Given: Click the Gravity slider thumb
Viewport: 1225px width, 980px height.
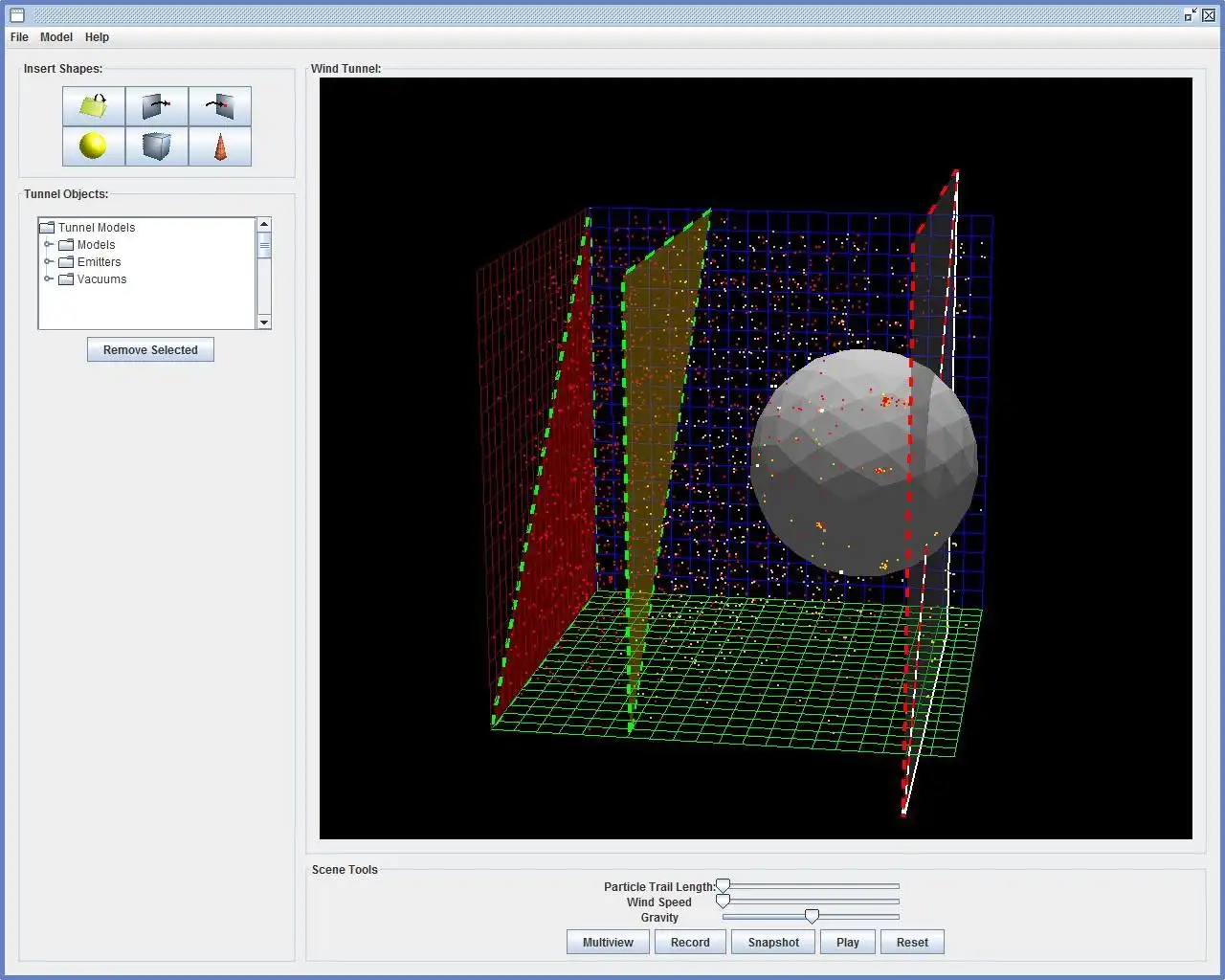Looking at the screenshot, I should [812, 917].
